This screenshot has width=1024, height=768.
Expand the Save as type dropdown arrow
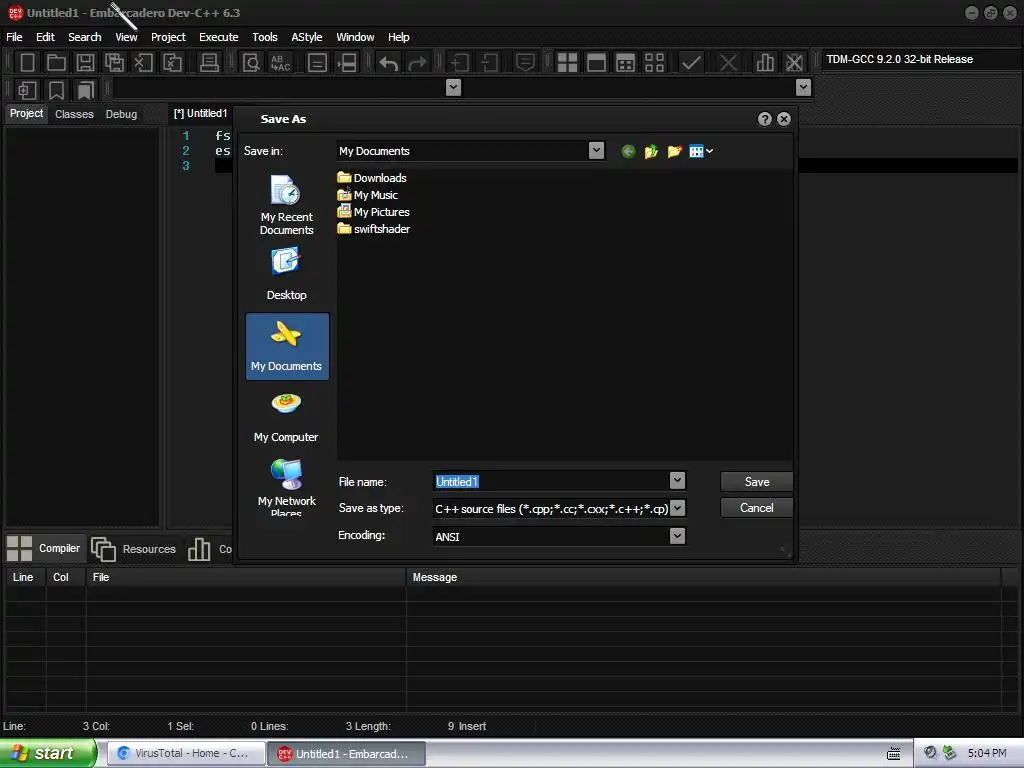pyautogui.click(x=677, y=508)
